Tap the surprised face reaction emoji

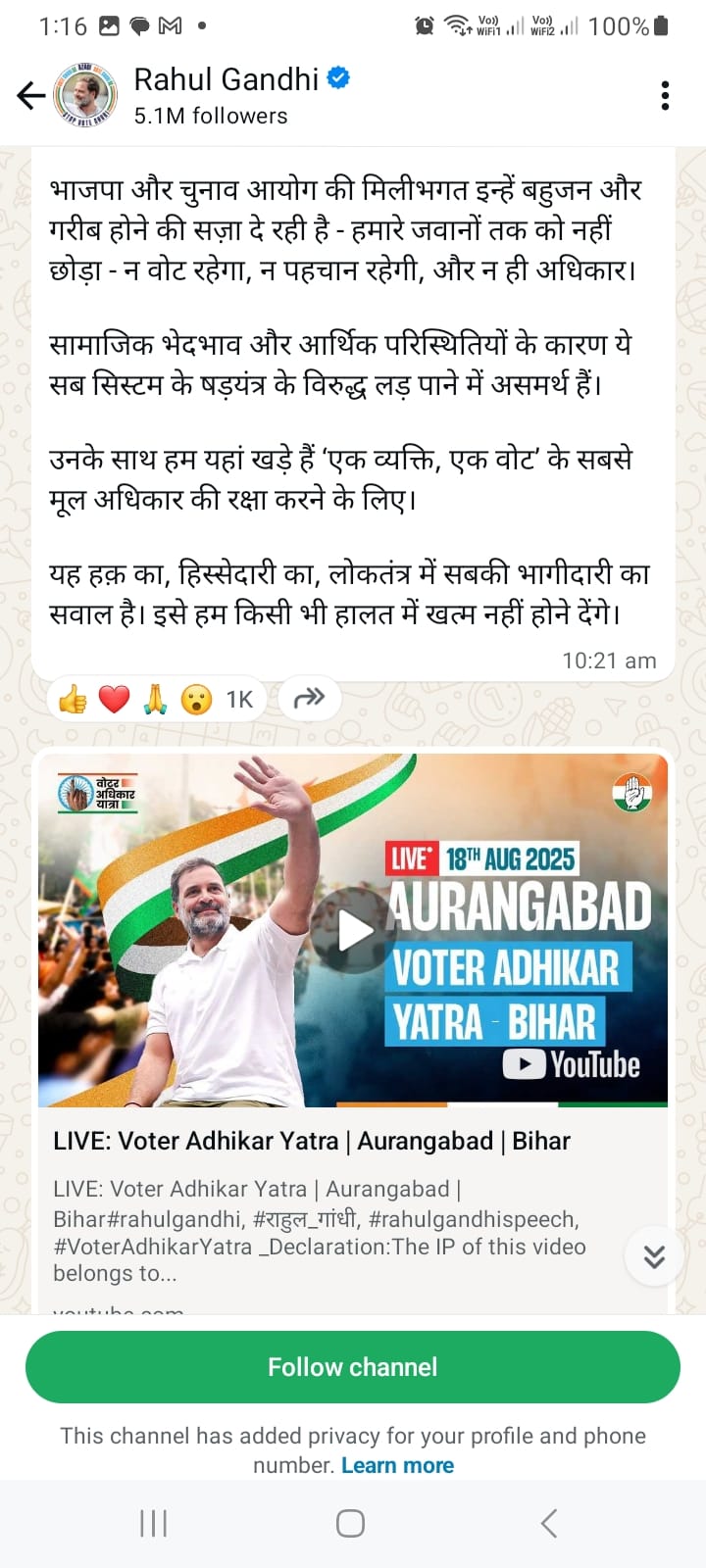196,699
